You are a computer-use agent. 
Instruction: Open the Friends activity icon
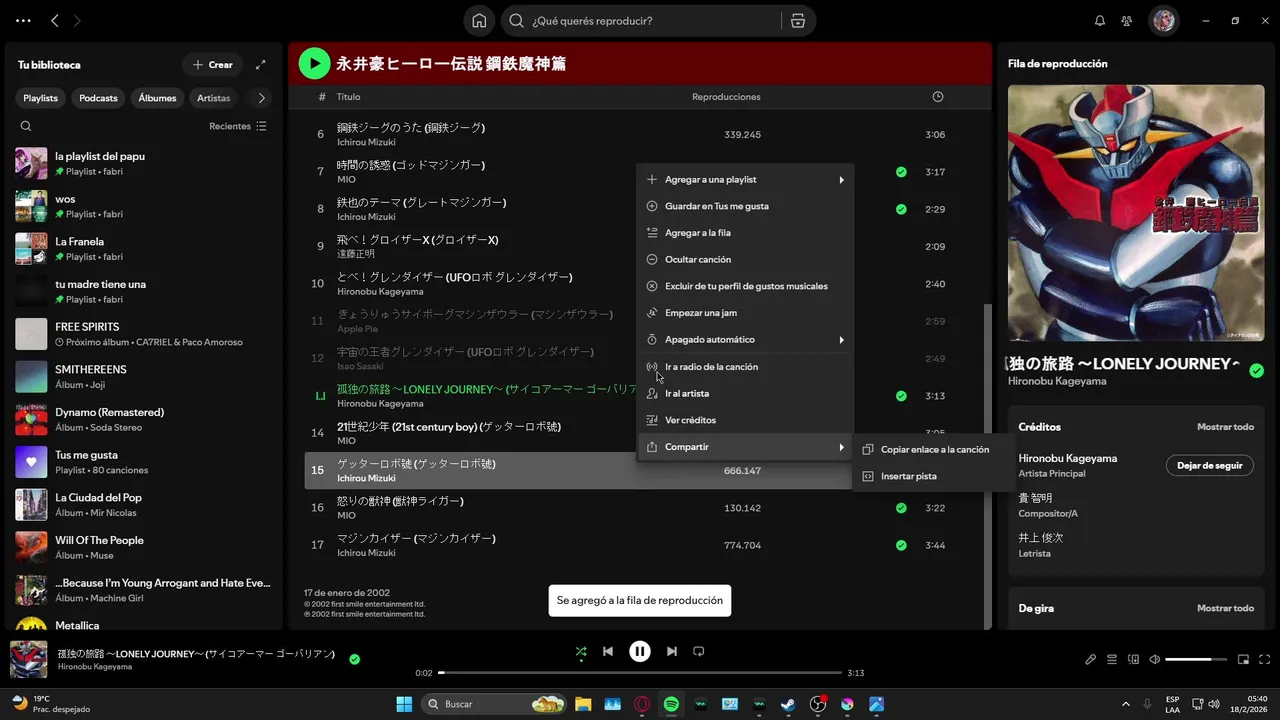[x=1127, y=20]
